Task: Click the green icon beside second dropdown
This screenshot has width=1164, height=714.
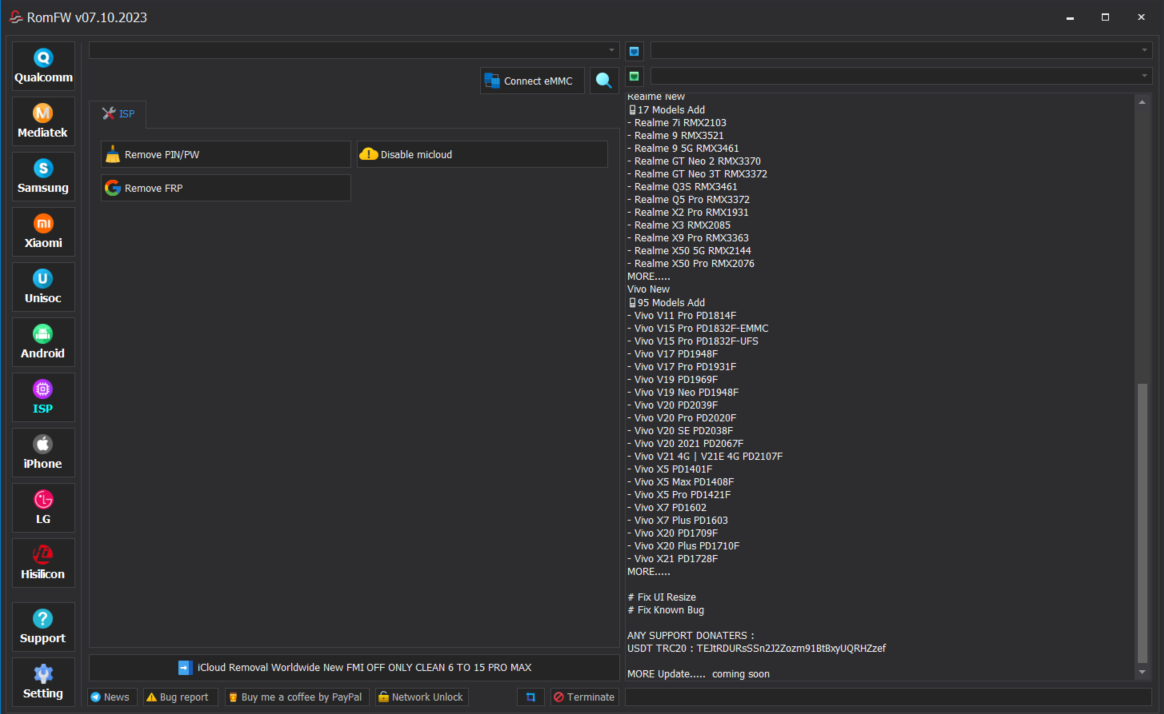Action: point(634,76)
